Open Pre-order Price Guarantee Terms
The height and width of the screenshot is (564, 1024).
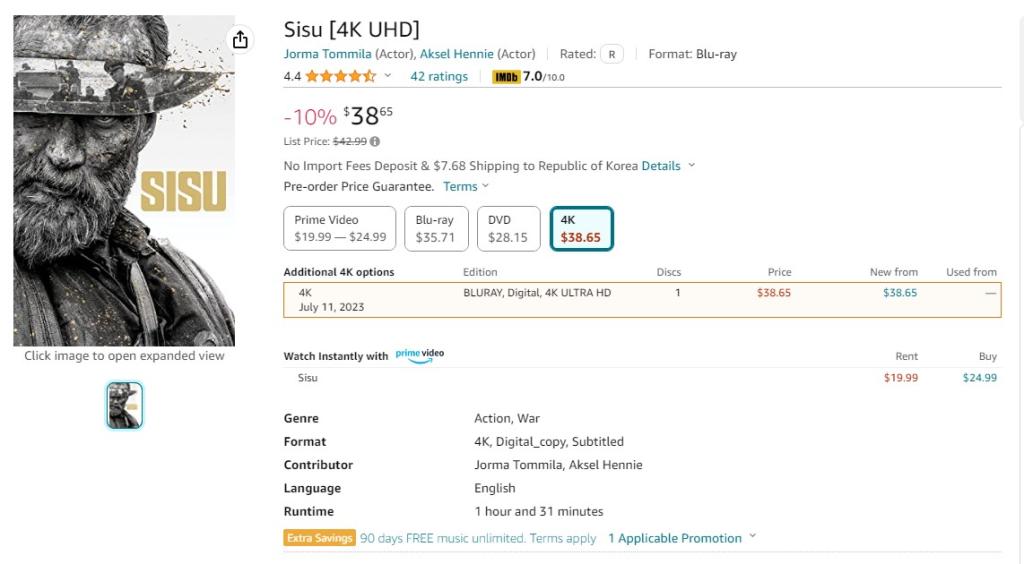(x=461, y=187)
